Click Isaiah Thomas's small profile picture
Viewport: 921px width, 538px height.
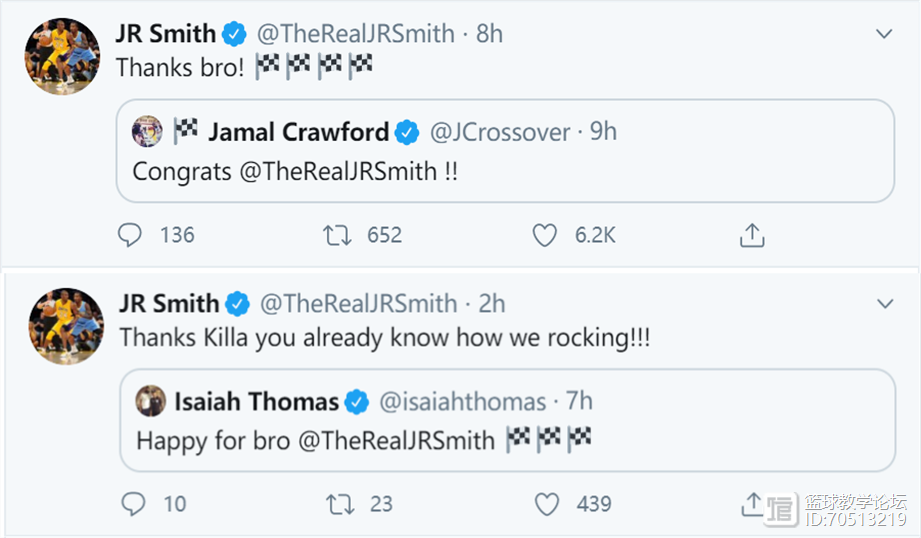point(151,401)
